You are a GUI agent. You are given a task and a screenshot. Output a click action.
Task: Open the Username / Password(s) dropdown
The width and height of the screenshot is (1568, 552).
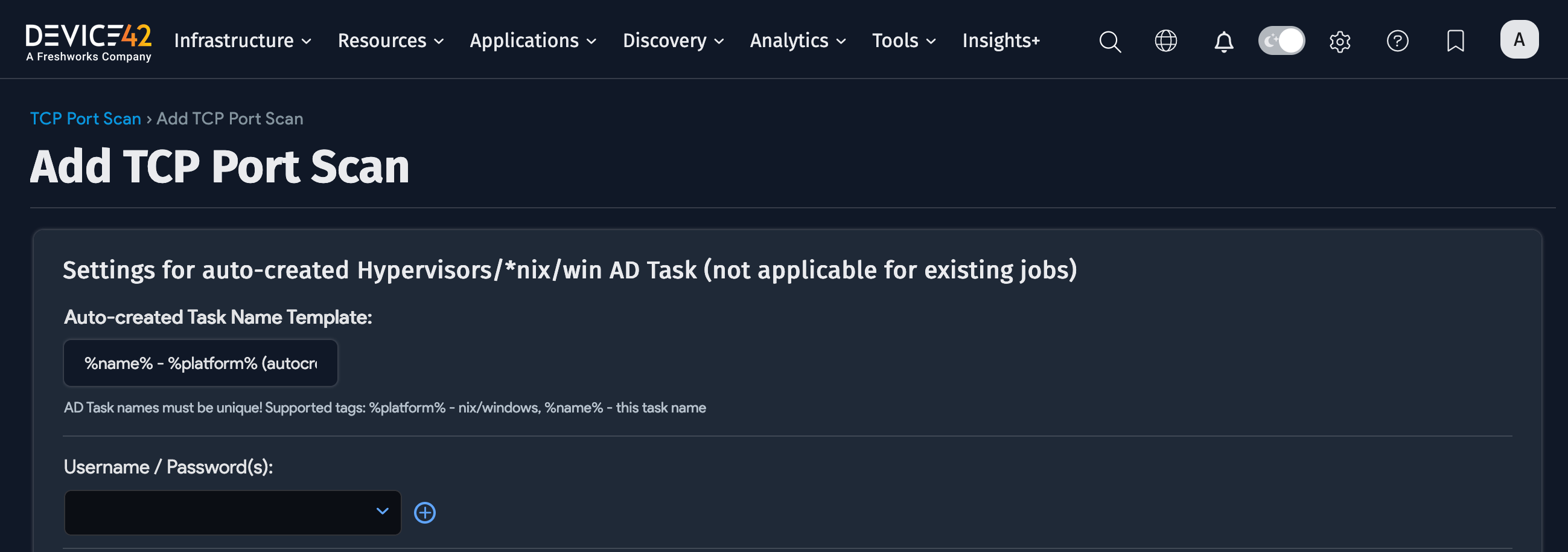tap(232, 512)
